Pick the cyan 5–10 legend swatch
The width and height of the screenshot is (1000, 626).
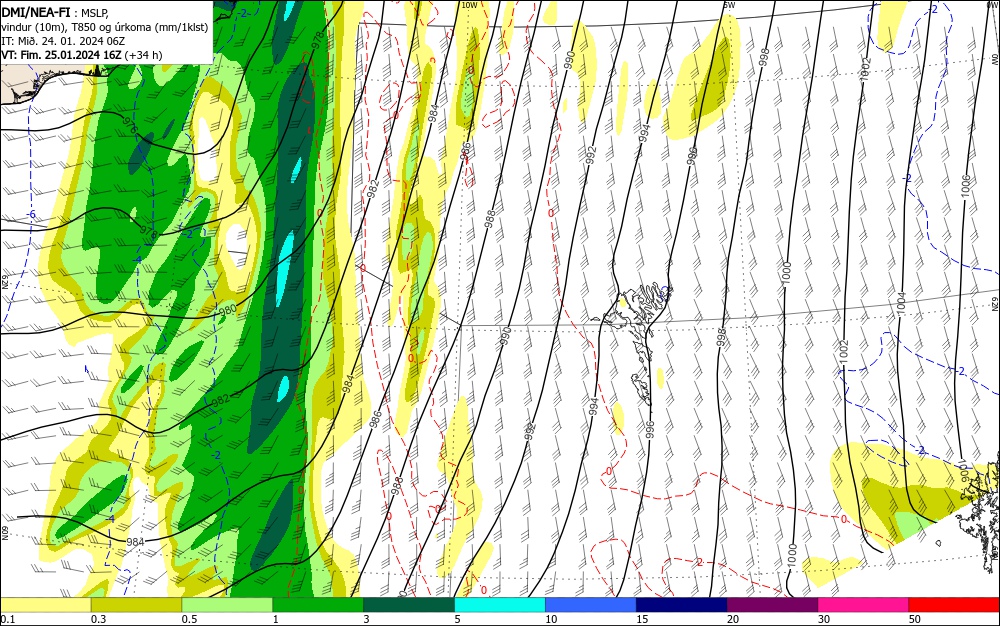500,604
